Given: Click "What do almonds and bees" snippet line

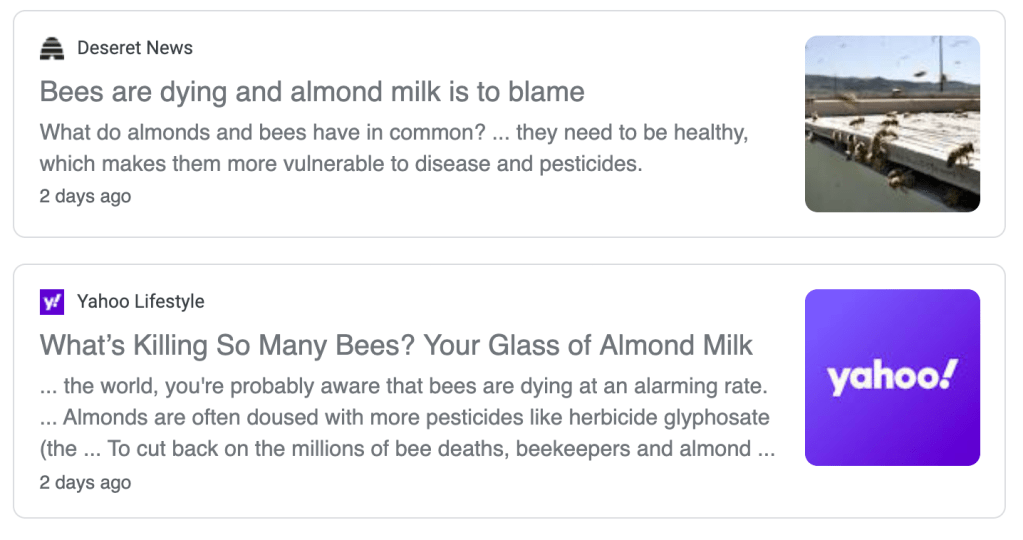Looking at the screenshot, I should click(394, 132).
